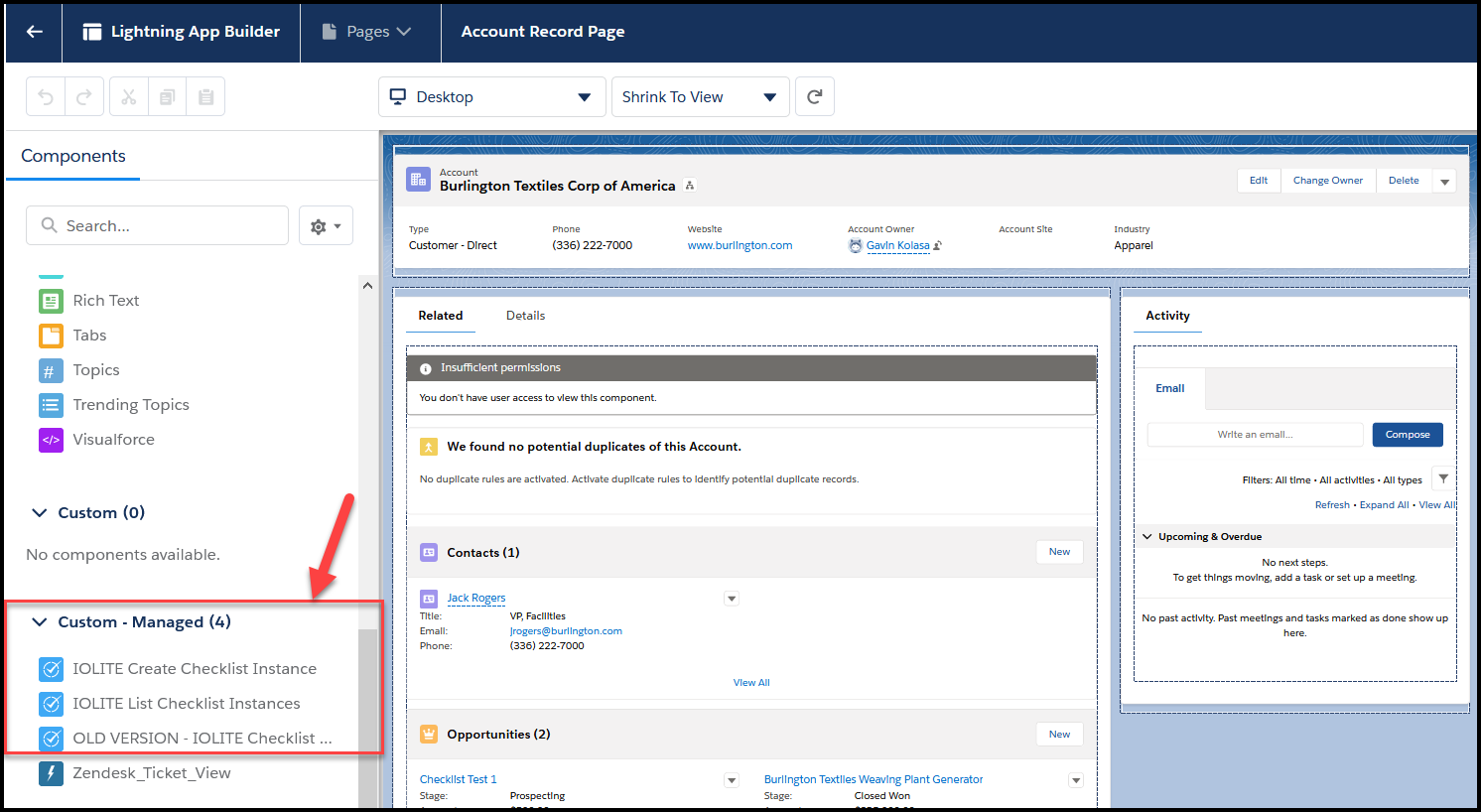Viewport: 1481px width, 812px height.
Task: Open the Shrink To View dropdown
Action: coord(699,96)
